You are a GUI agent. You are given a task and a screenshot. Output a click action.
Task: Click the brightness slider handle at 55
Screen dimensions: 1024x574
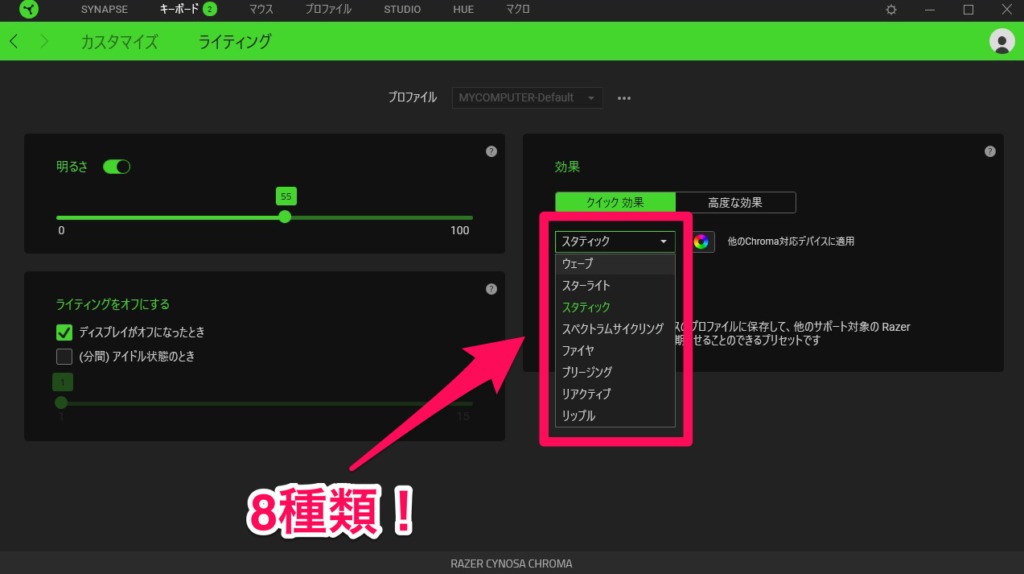[285, 217]
